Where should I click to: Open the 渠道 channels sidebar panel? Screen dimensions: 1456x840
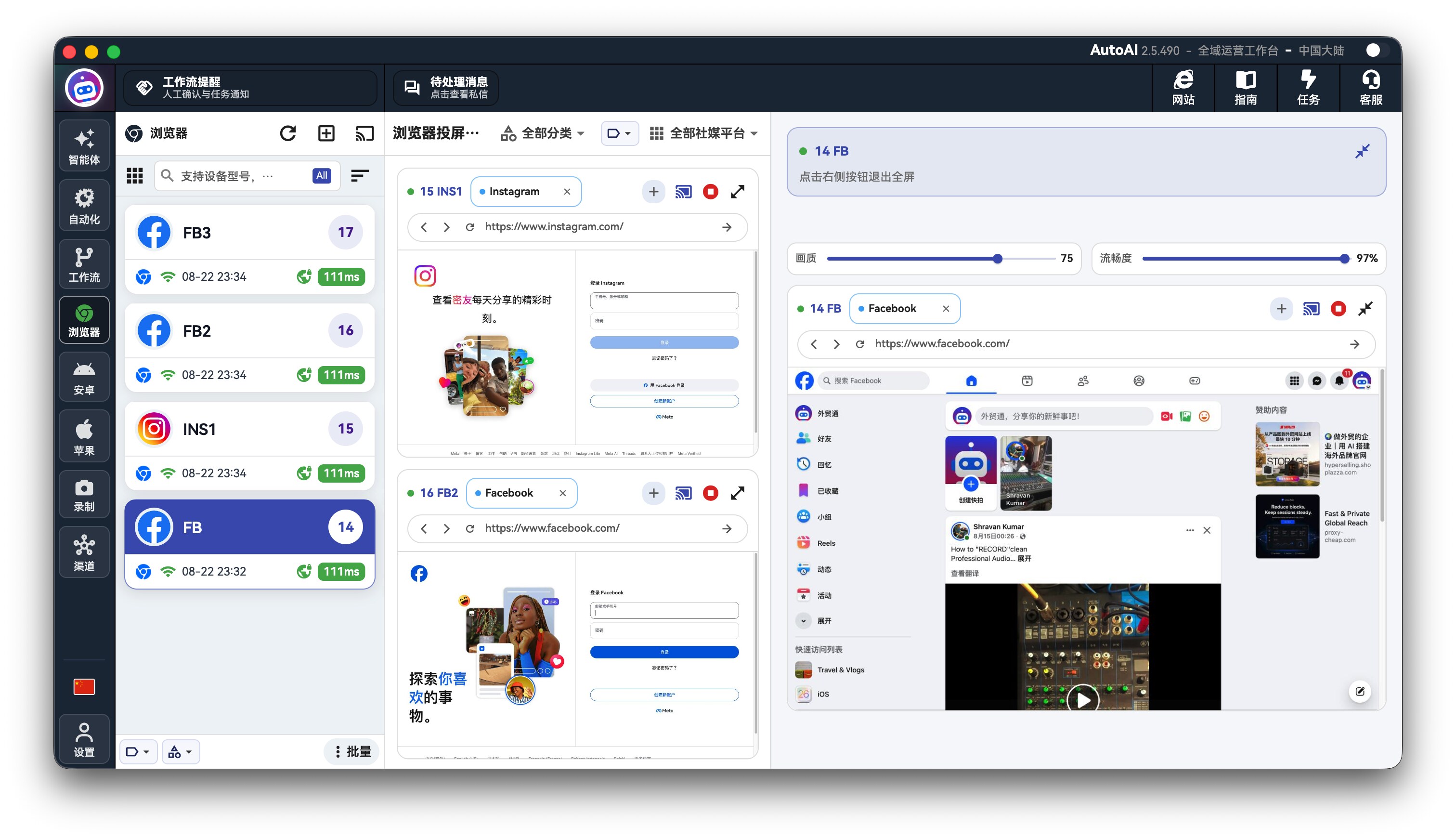pyautogui.click(x=84, y=552)
